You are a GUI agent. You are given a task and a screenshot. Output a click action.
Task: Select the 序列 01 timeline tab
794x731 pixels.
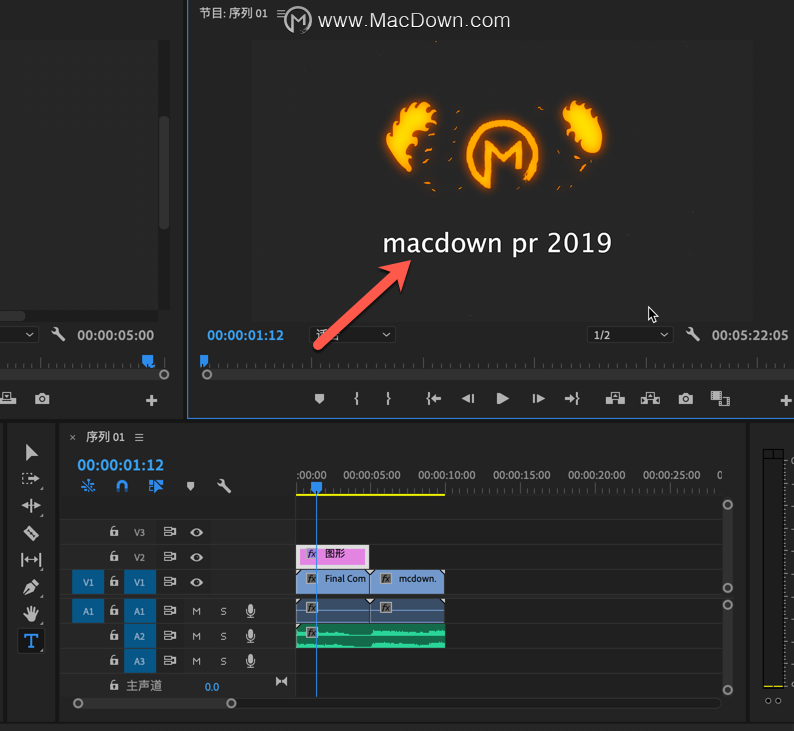click(105, 437)
